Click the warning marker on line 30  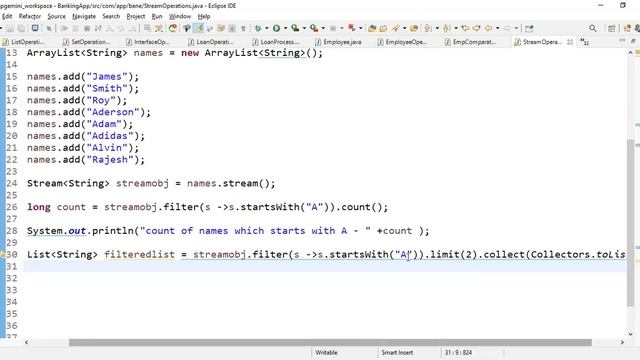[2, 254]
